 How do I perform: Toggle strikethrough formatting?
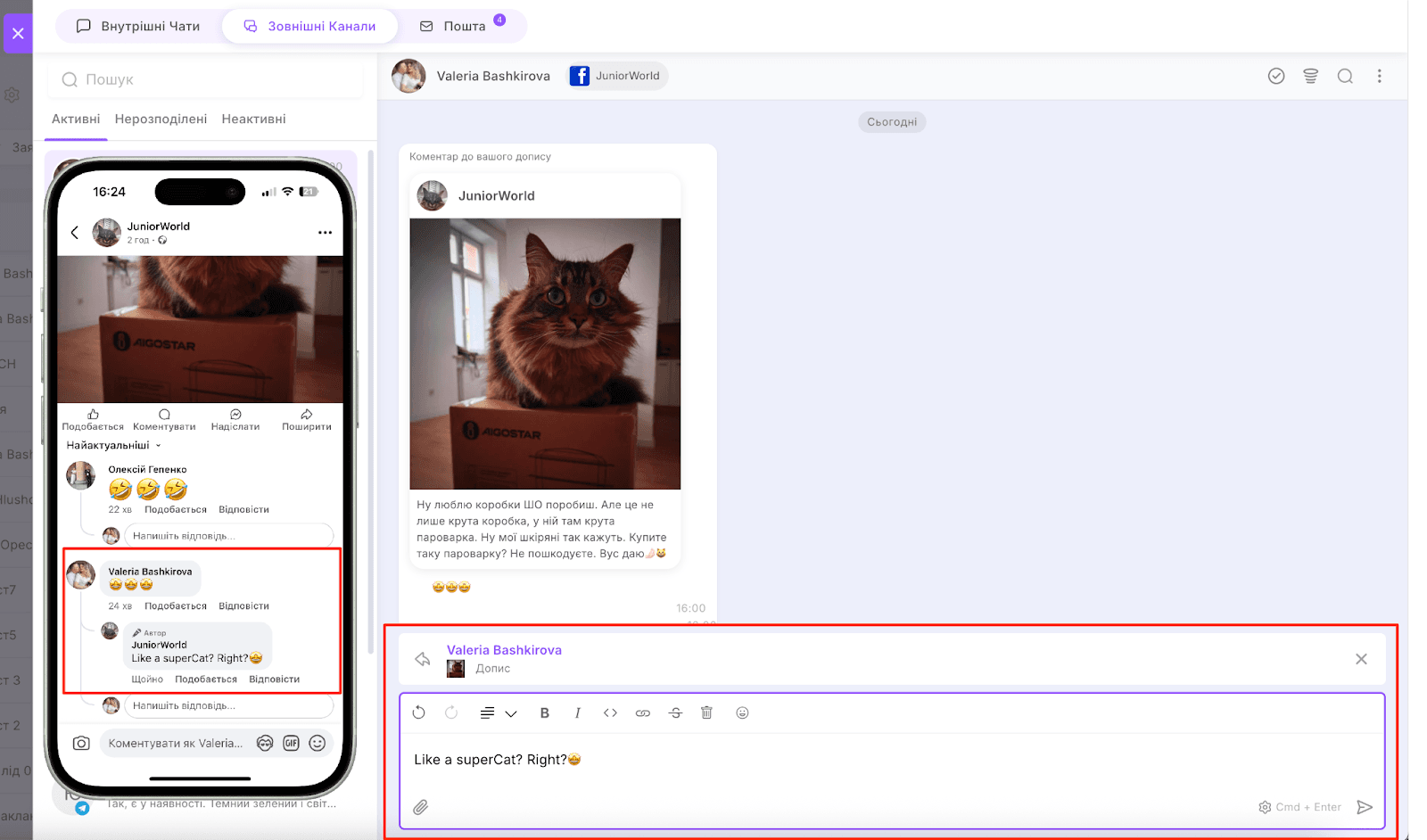click(x=675, y=713)
